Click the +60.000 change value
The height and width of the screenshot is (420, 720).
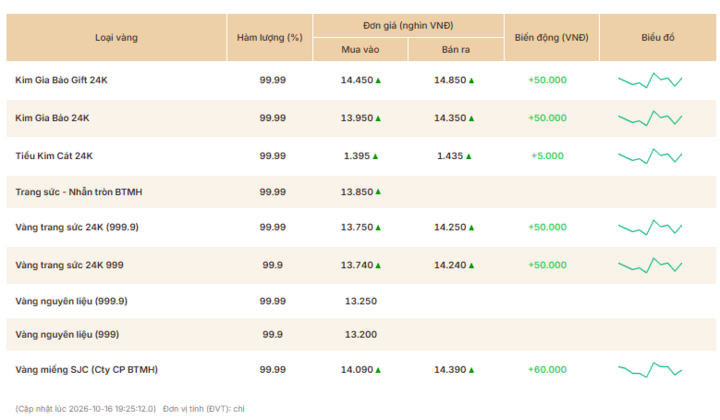click(547, 370)
